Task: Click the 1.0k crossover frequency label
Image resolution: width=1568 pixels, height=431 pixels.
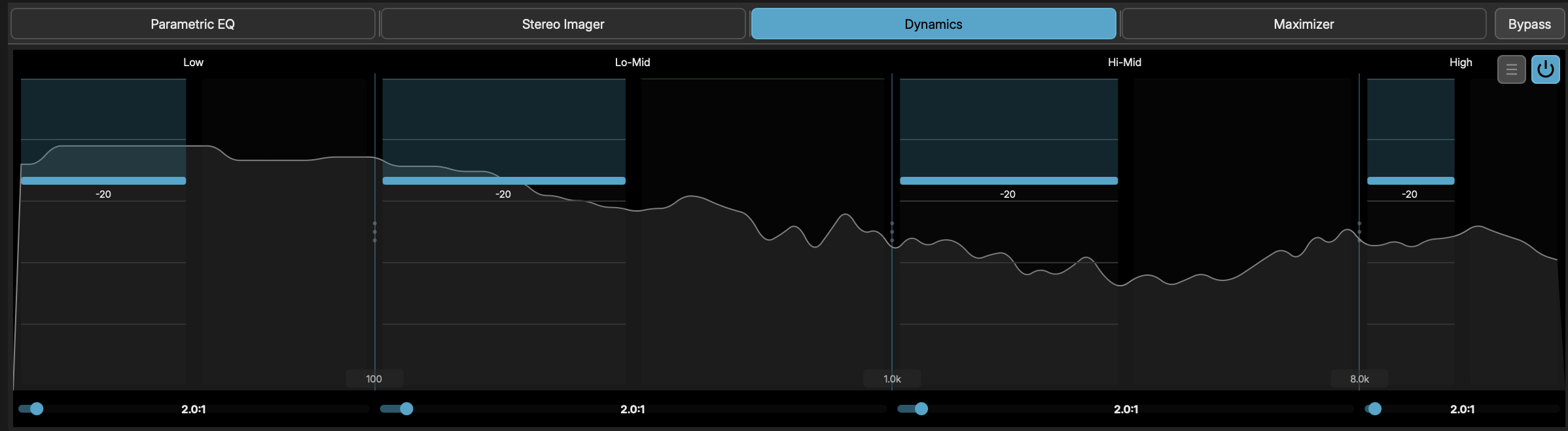Action: point(892,379)
